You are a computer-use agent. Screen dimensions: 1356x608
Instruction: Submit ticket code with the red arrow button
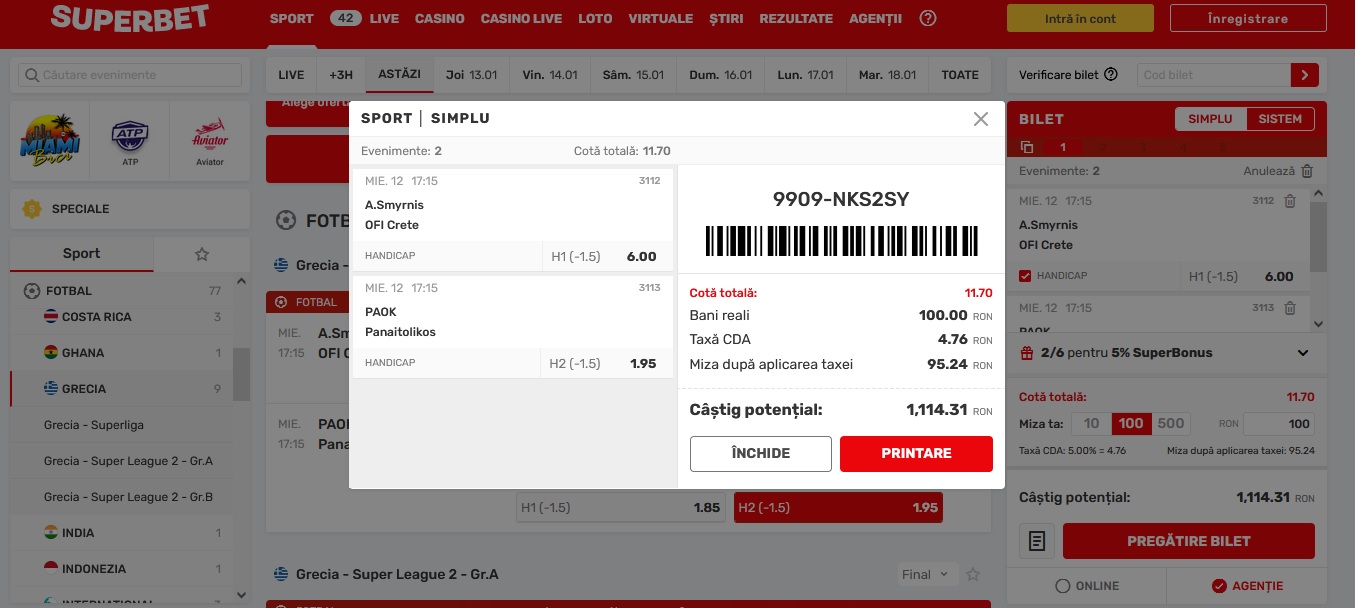(x=1305, y=75)
